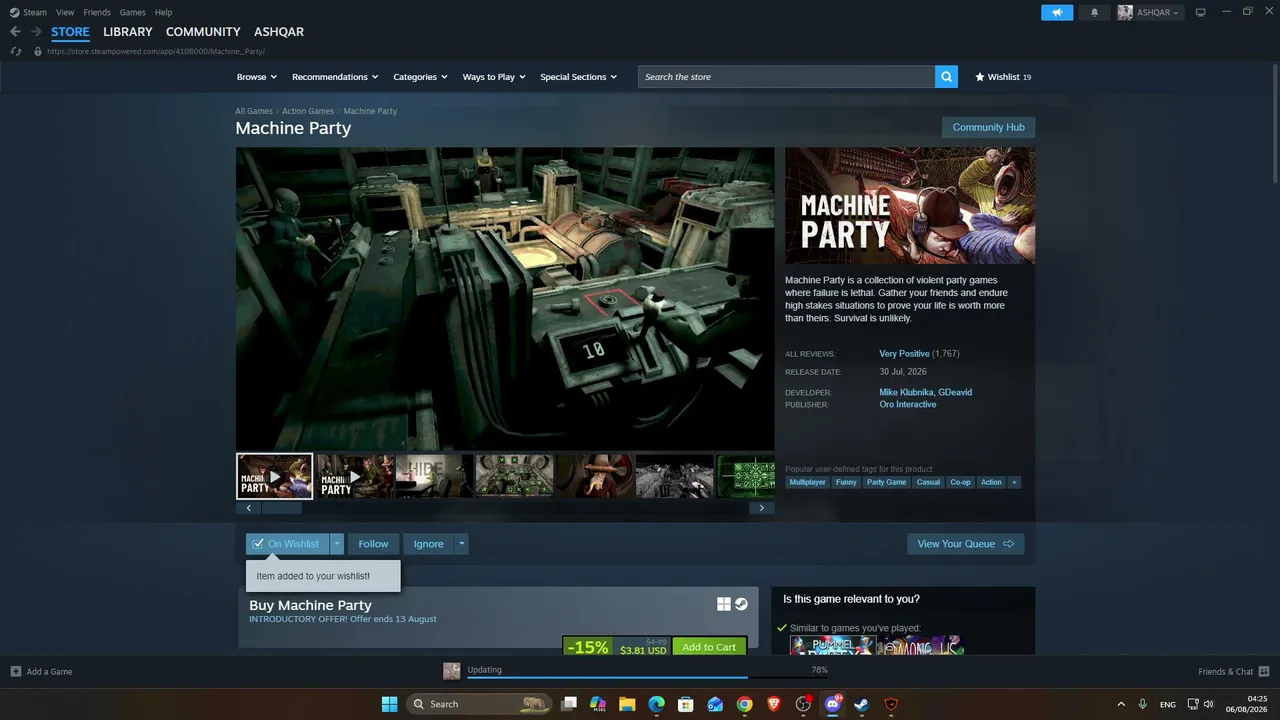Open the View menu

(x=65, y=12)
